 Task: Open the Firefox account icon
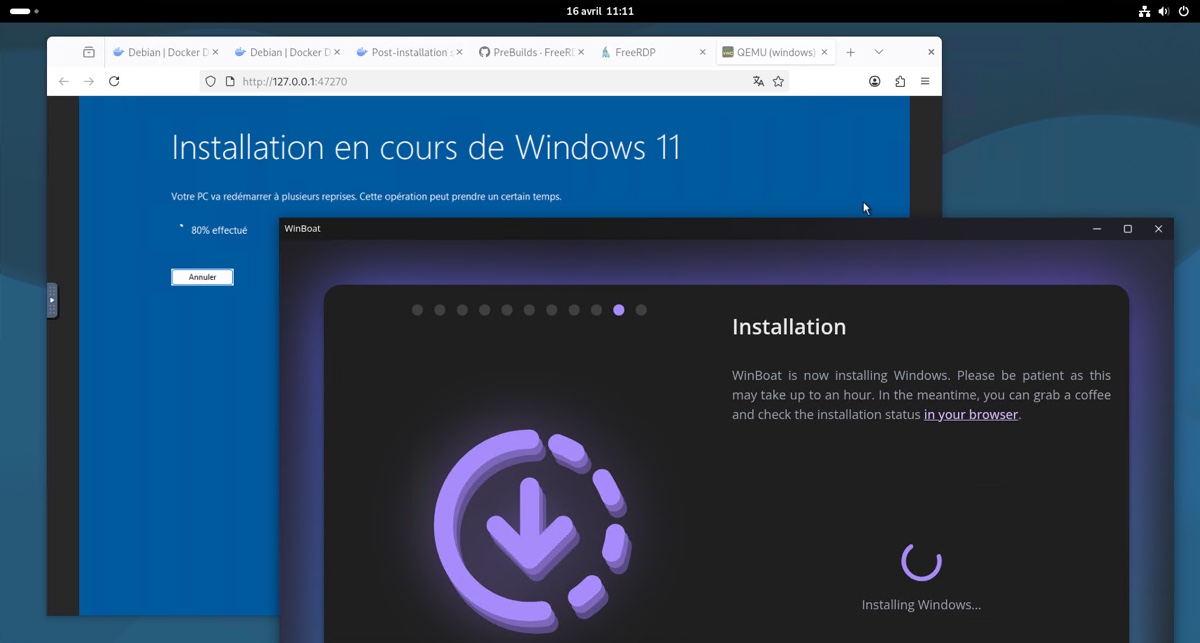click(875, 81)
